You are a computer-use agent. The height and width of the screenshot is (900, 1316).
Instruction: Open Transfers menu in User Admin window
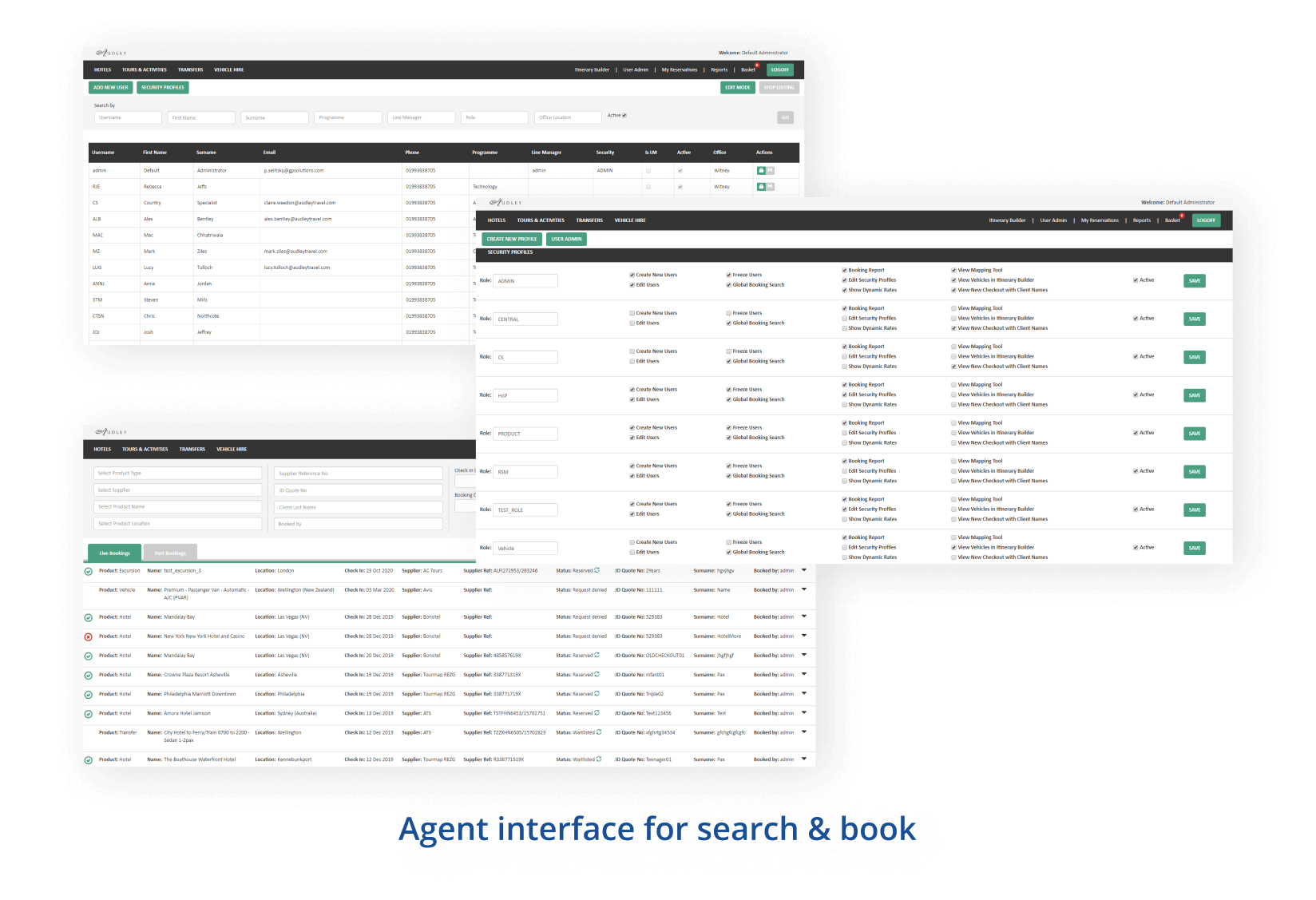pos(190,69)
